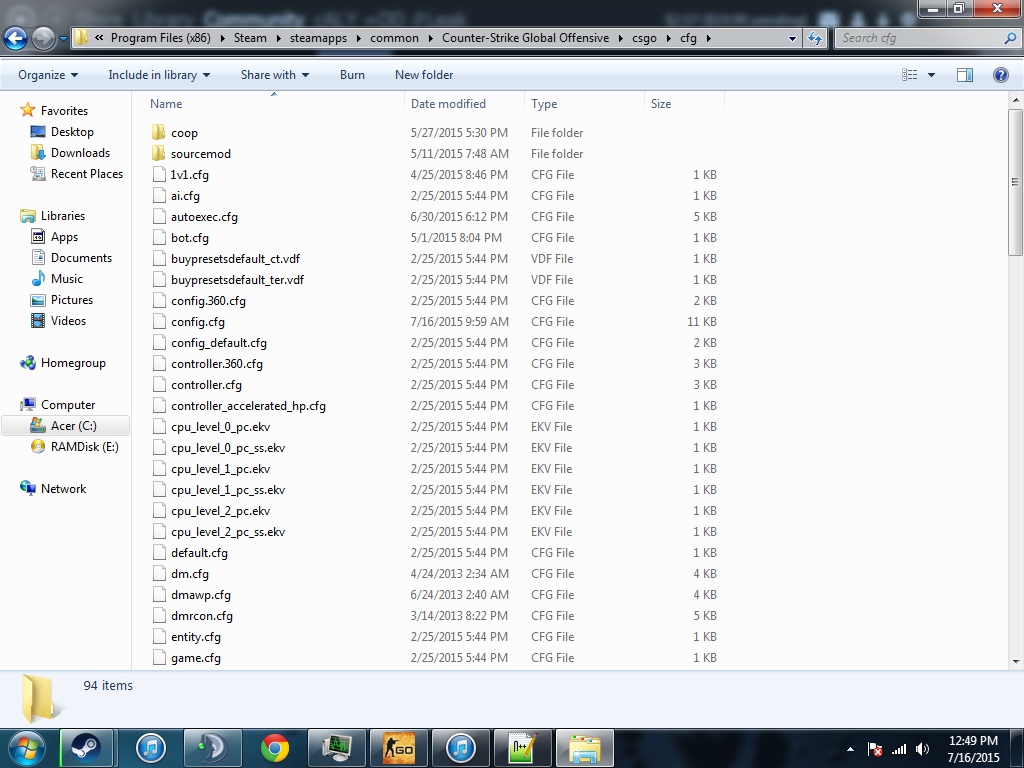Viewport: 1024px width, 768px height.
Task: Click the Back navigation arrow
Action: (16, 38)
